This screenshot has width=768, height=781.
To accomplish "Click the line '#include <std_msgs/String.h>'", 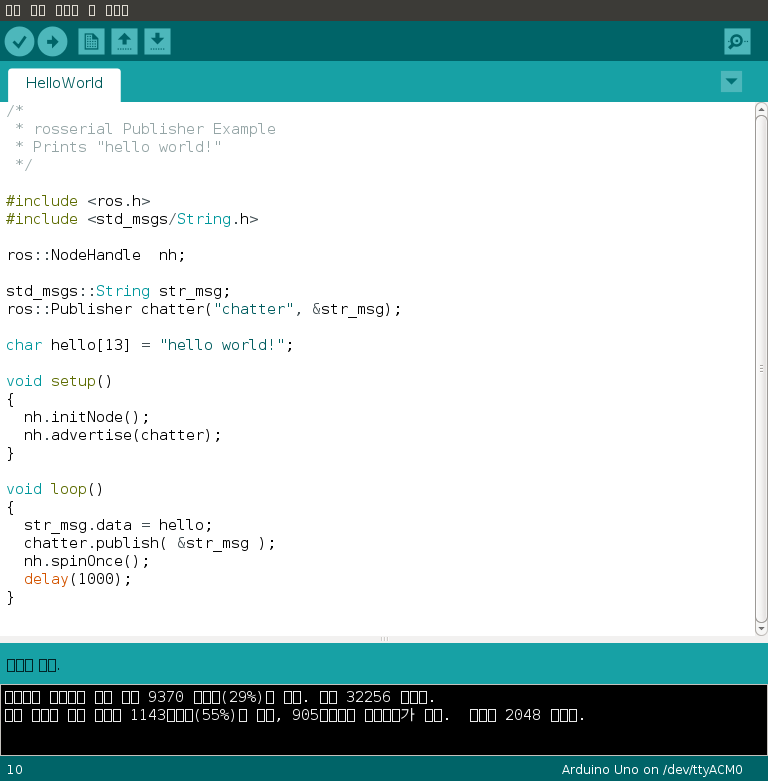I will (132, 219).
